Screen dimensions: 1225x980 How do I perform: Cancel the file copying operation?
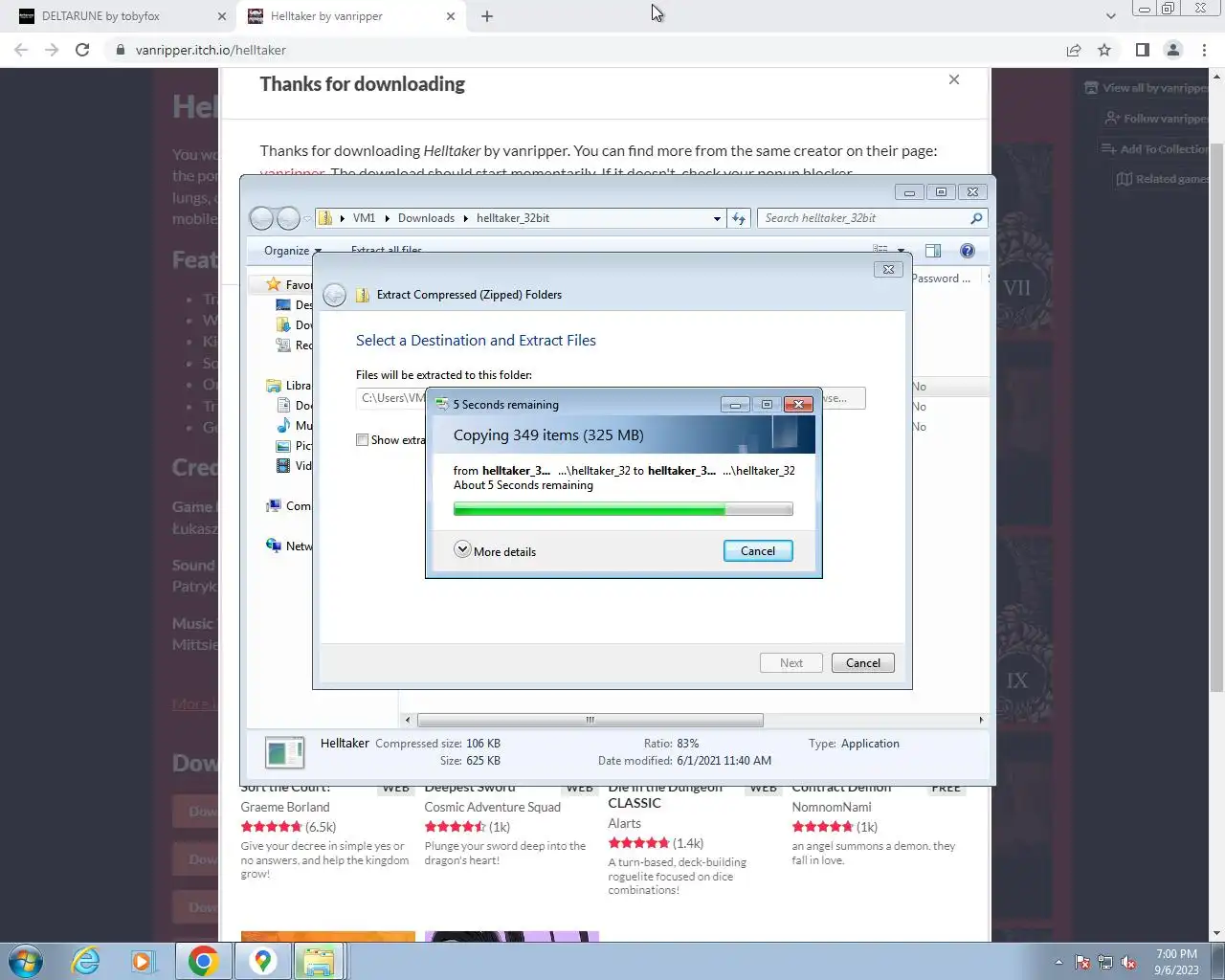click(757, 551)
